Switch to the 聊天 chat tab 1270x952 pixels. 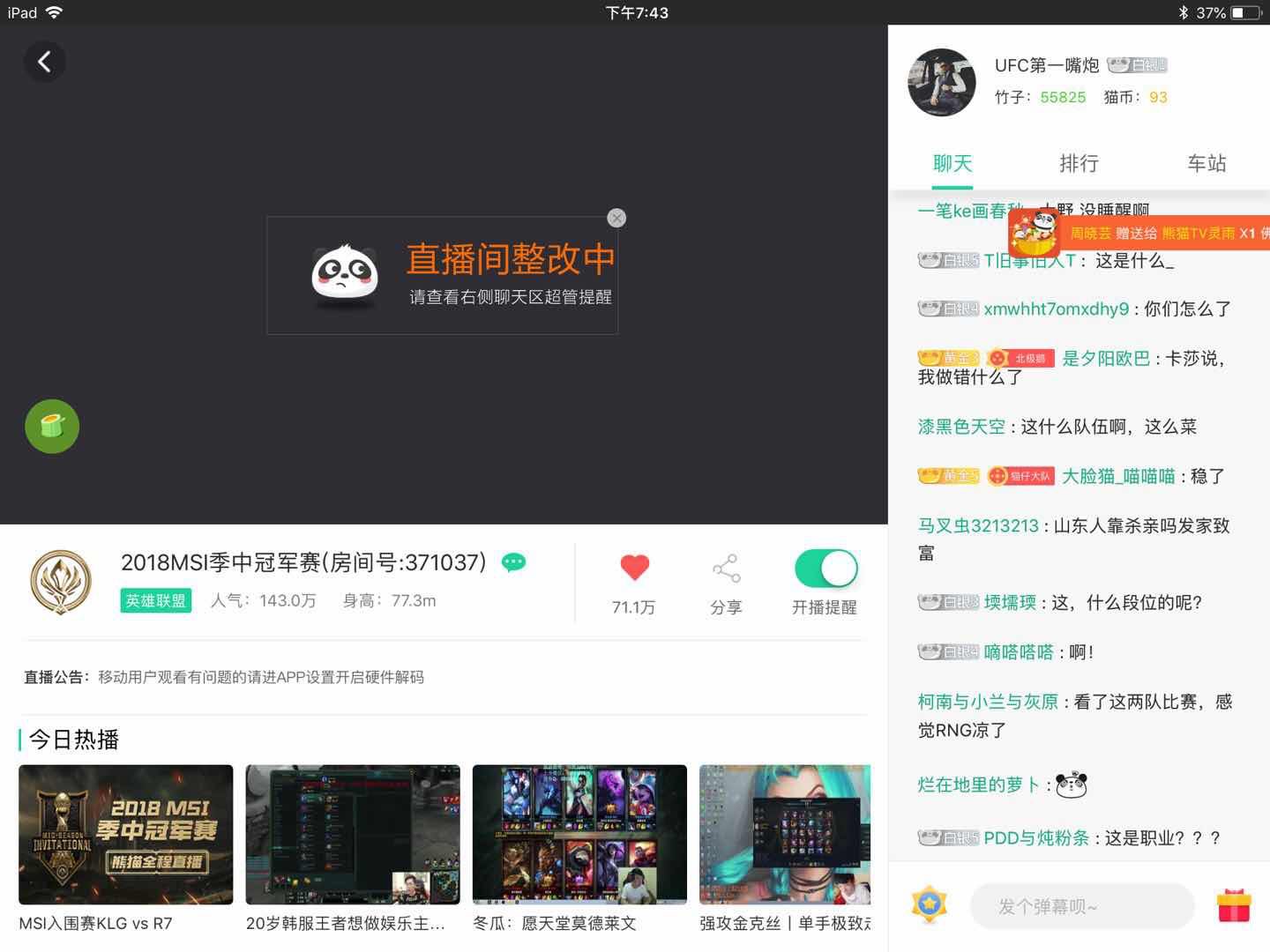(x=952, y=163)
